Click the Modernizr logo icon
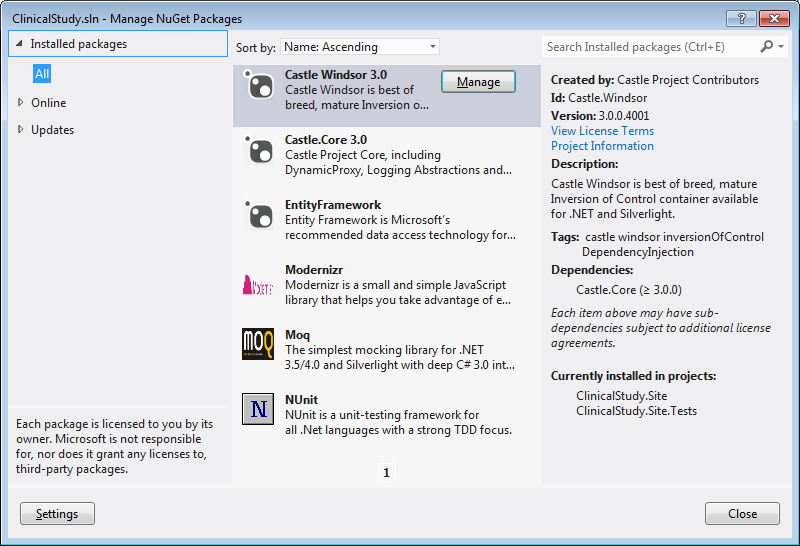This screenshot has height=546, width=800. click(x=258, y=285)
